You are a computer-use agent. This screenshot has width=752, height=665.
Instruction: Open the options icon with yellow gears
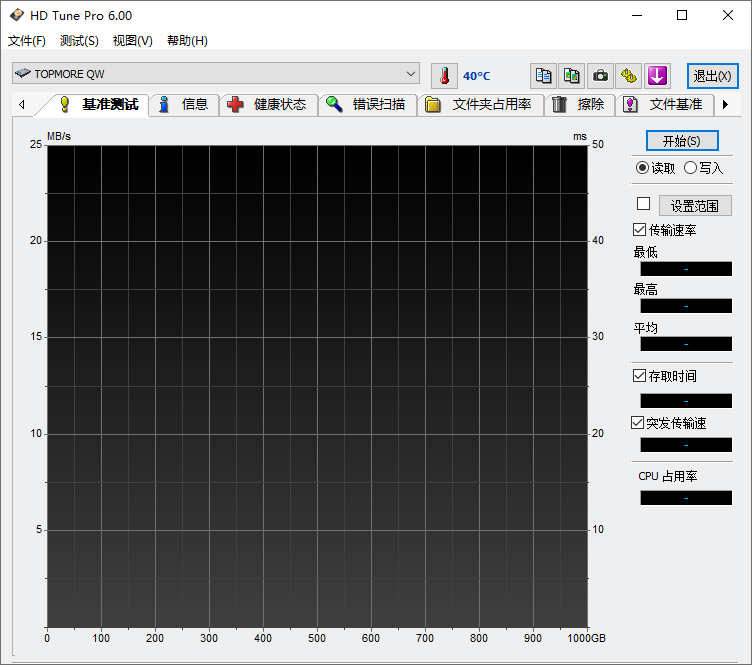(x=628, y=76)
